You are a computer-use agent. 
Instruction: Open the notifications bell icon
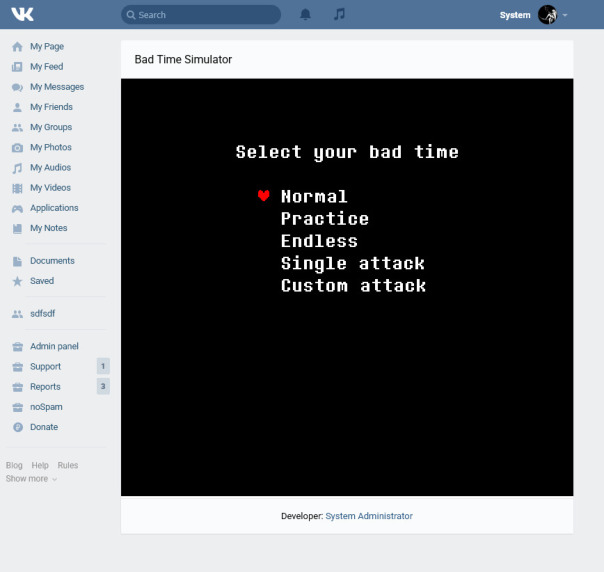pyautogui.click(x=305, y=15)
